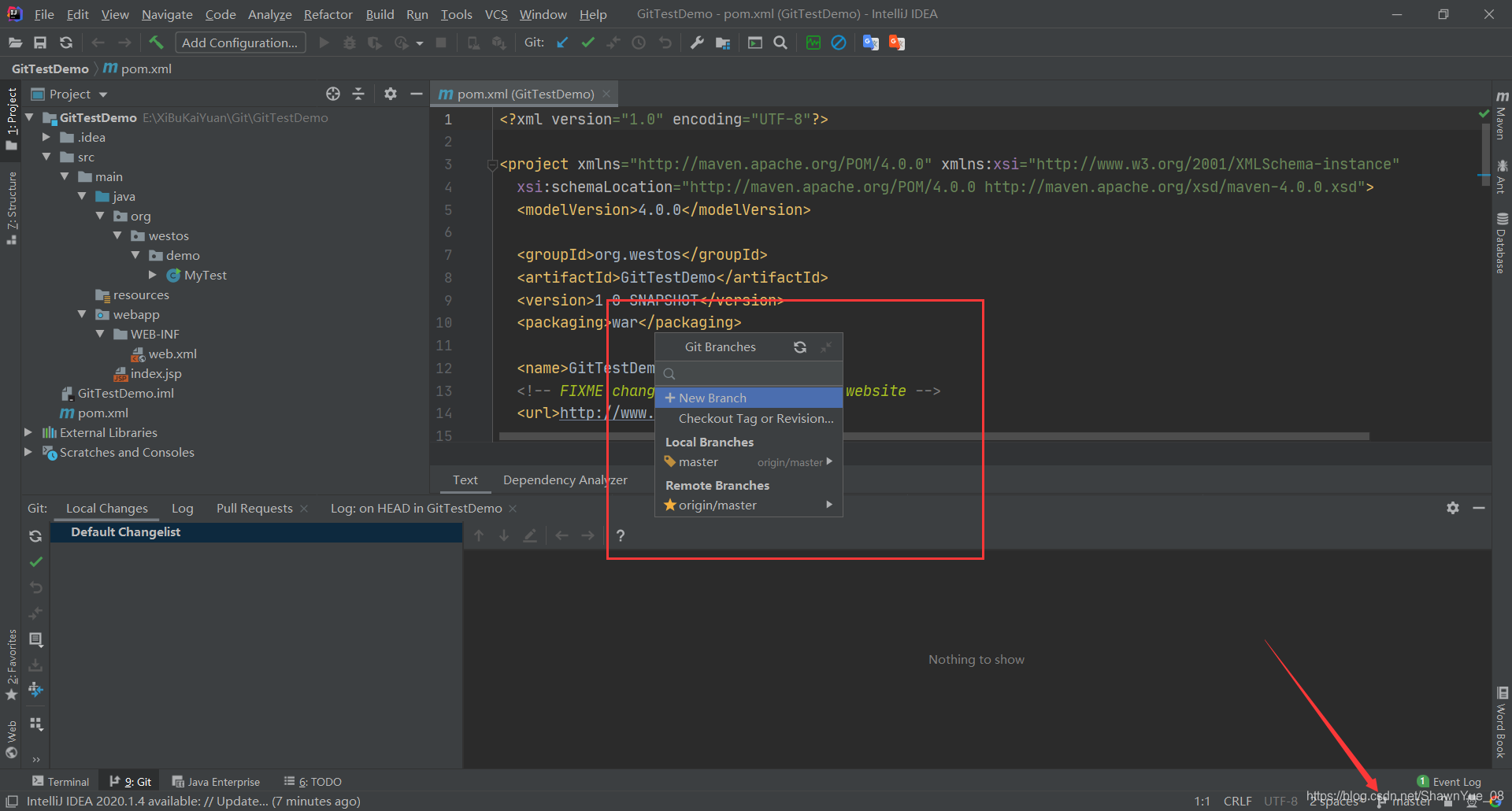The width and height of the screenshot is (1512, 811).
Task: Open Git Show History clock icon
Action: [x=639, y=43]
